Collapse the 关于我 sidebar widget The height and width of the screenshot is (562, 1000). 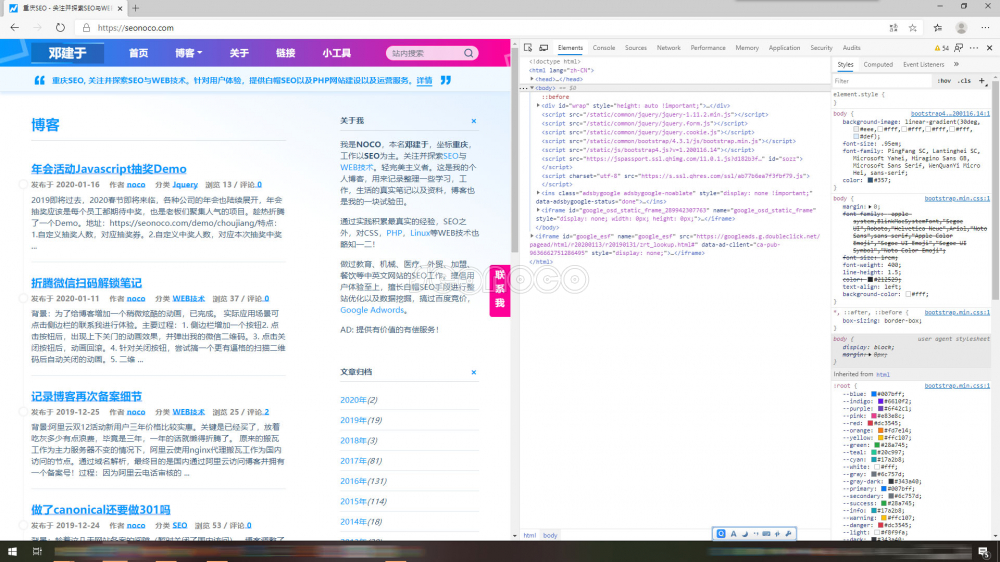click(x=474, y=121)
